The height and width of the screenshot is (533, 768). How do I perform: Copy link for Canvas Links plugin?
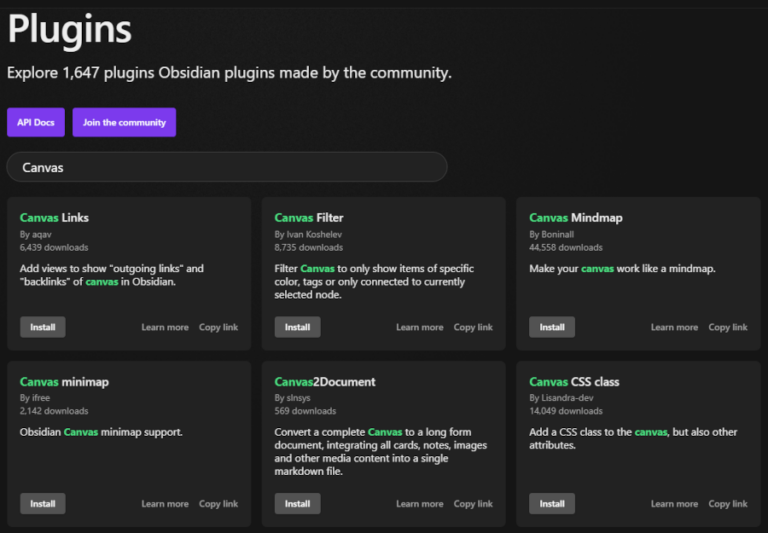[x=218, y=327]
